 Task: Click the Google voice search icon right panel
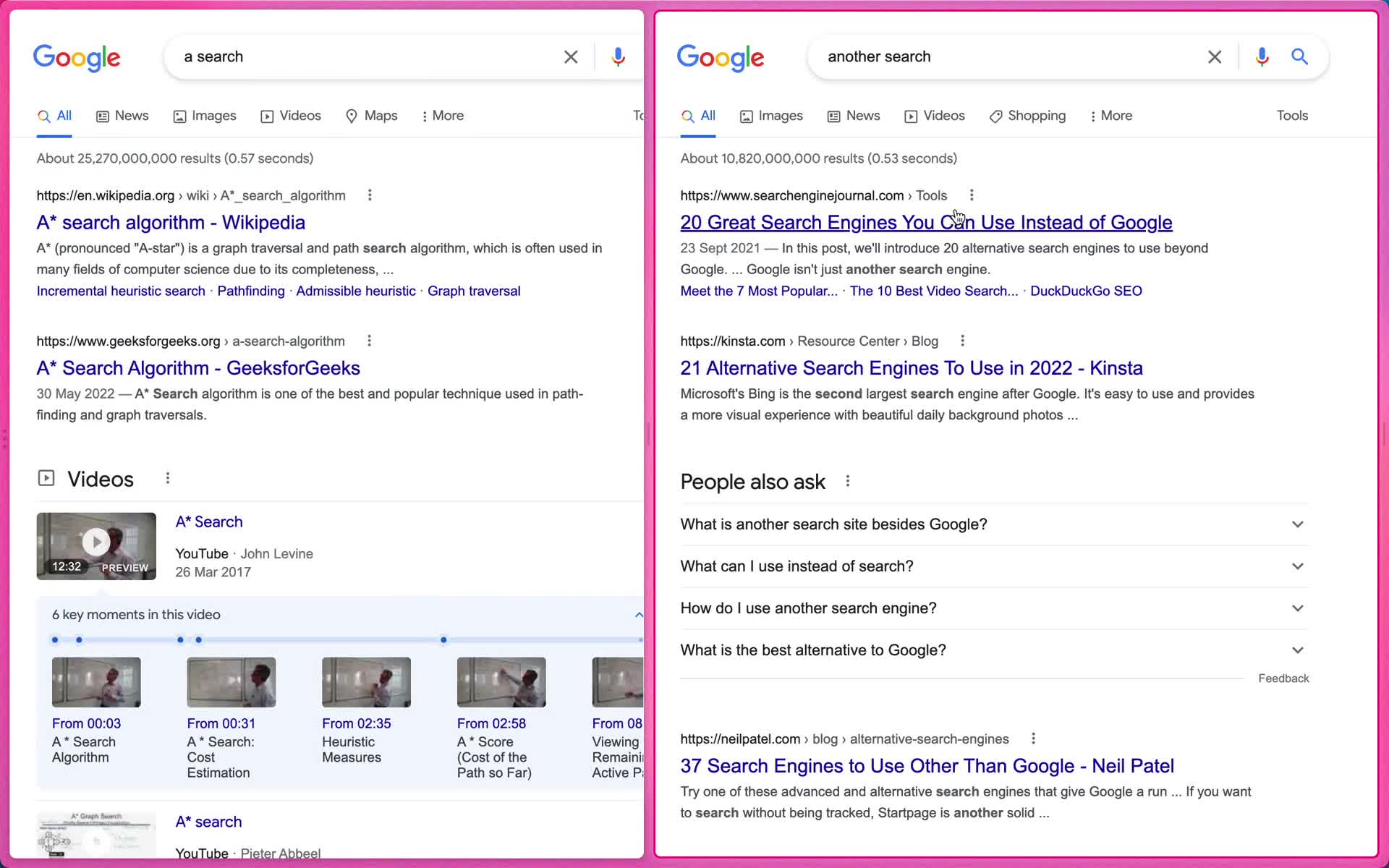[1261, 57]
